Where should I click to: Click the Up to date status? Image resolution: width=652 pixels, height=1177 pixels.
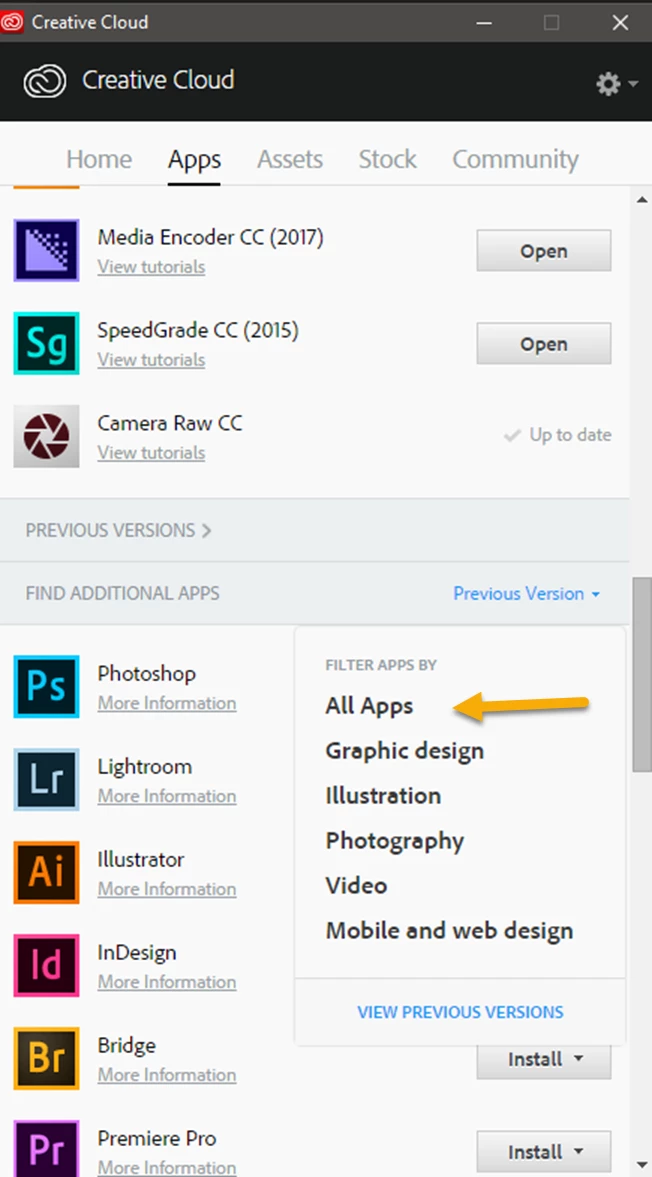pos(557,435)
